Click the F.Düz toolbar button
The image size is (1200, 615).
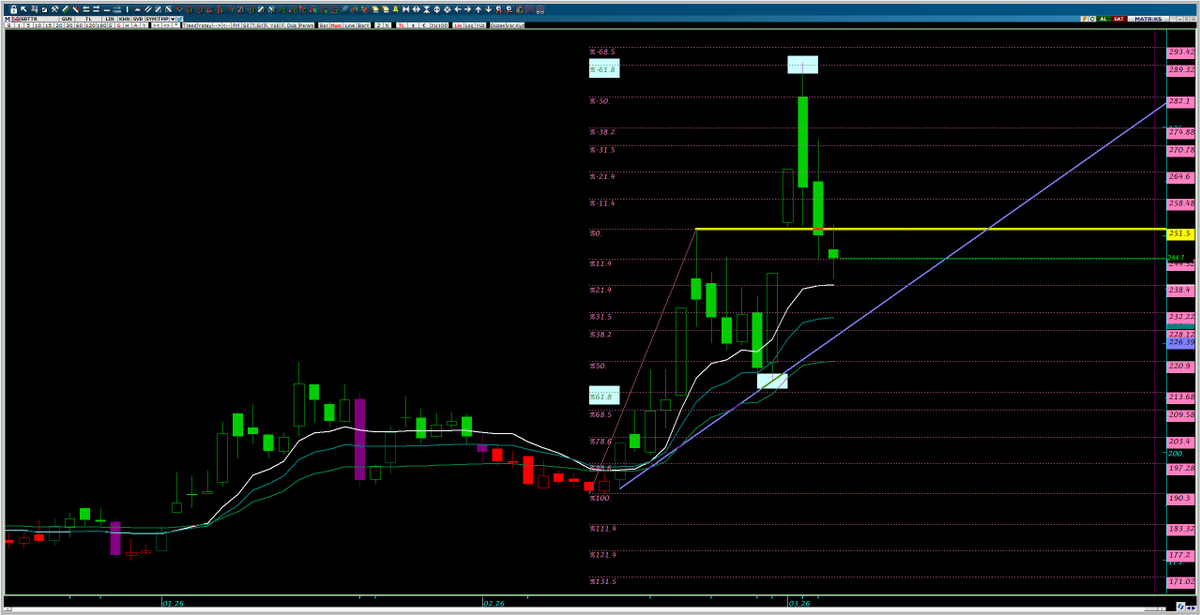pyautogui.click(x=291, y=25)
